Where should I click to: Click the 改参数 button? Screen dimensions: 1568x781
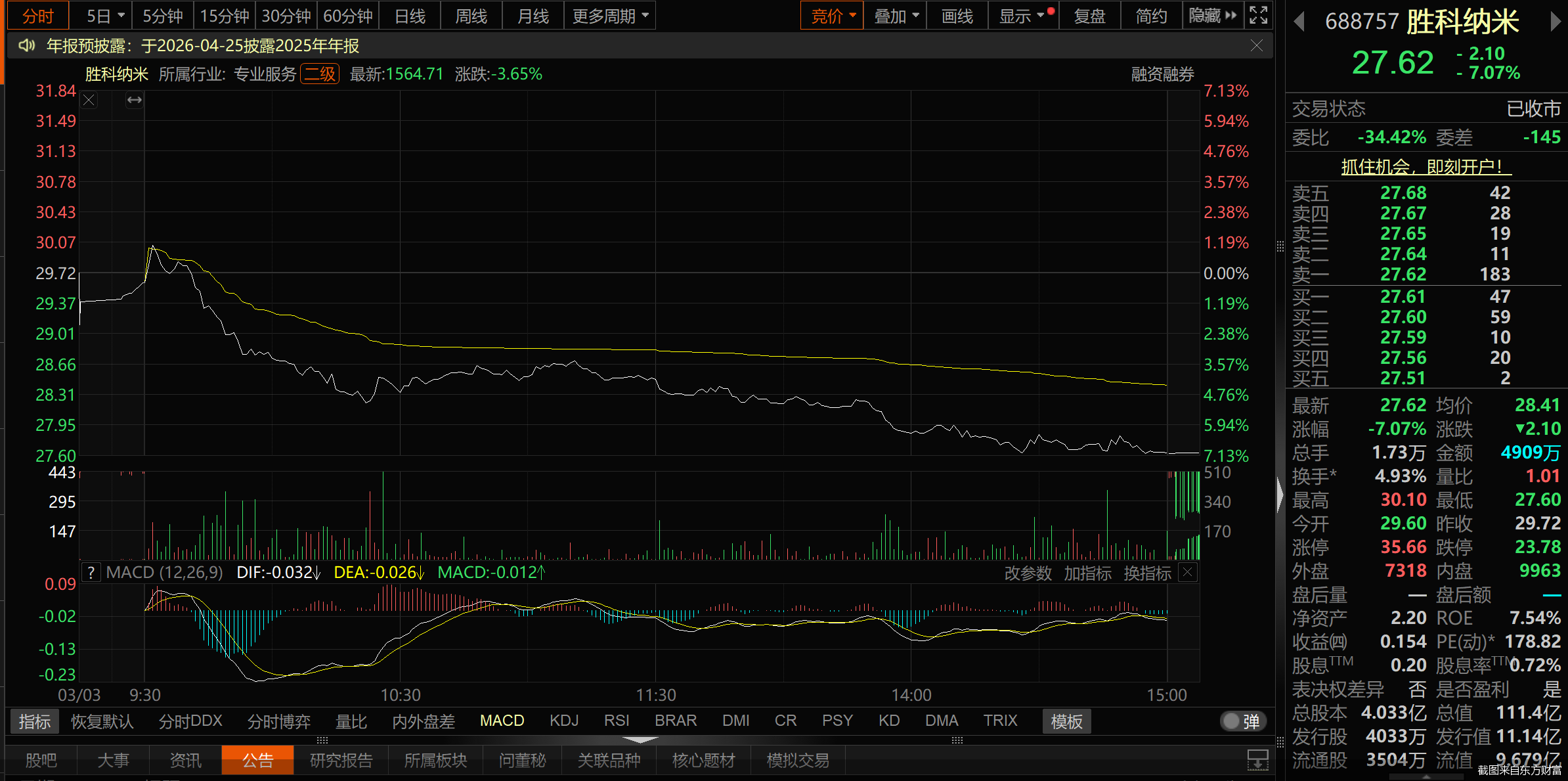[x=1028, y=573]
